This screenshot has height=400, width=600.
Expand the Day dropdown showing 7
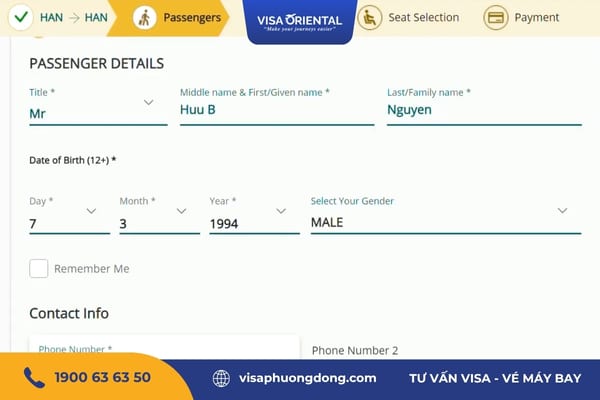click(70, 217)
